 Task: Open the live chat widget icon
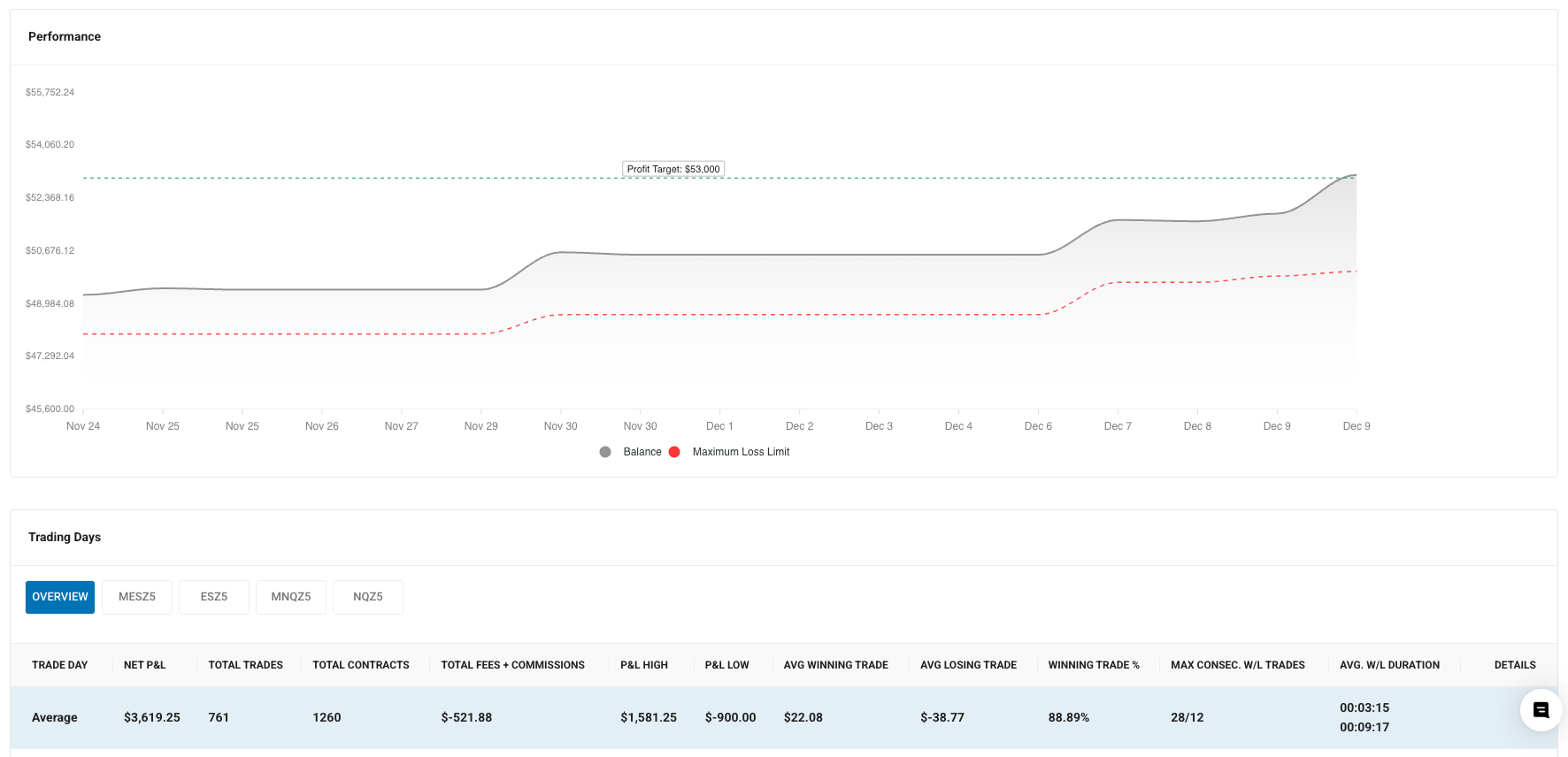(1541, 710)
